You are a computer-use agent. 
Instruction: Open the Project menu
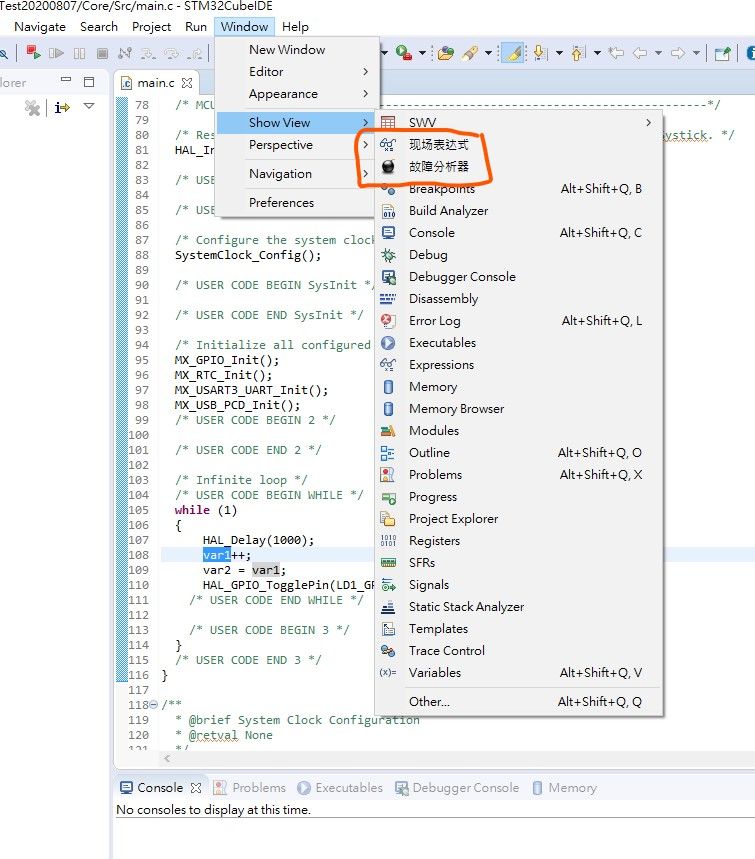pyautogui.click(x=151, y=26)
